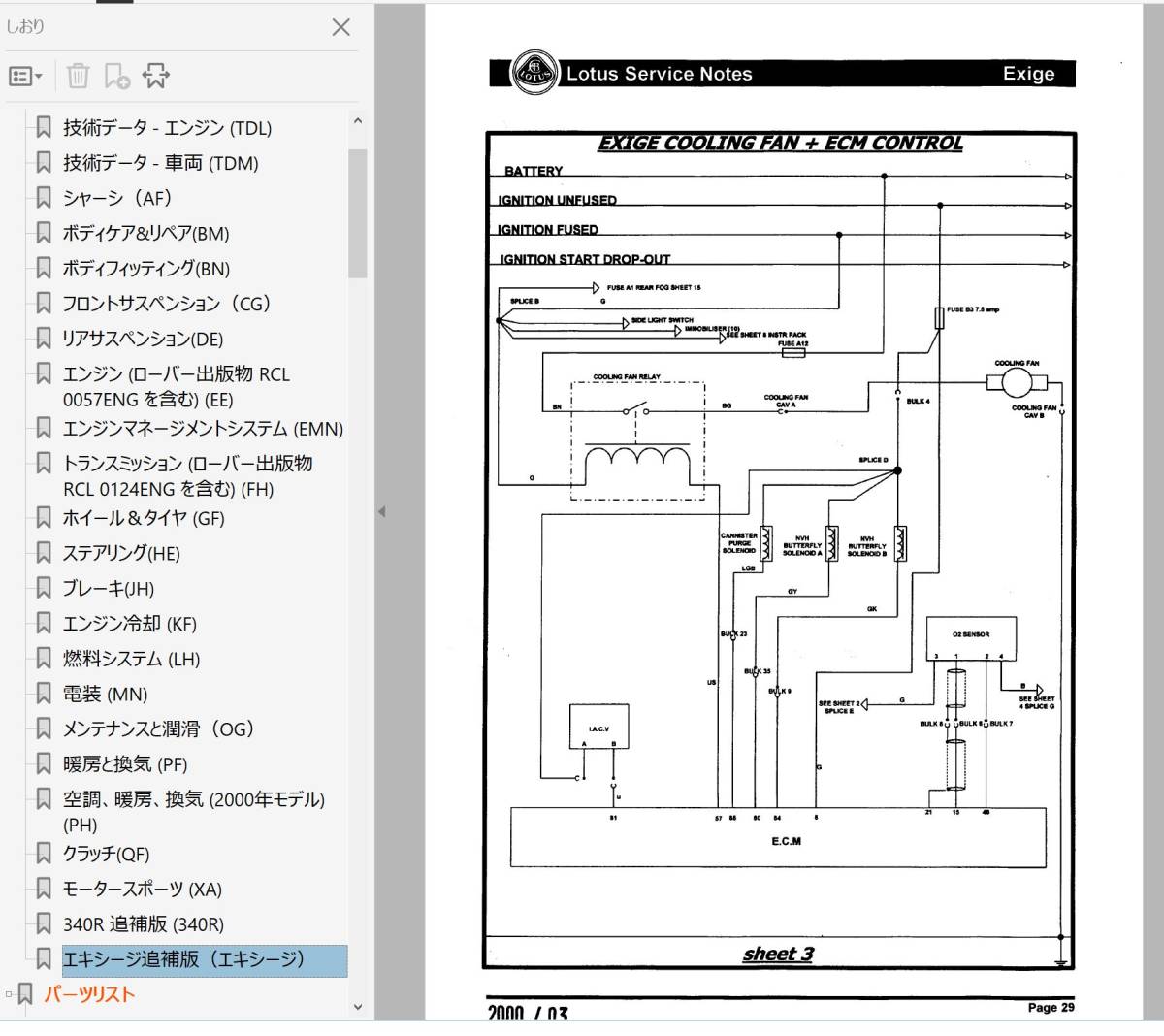Click bookmark icon beside ホイール＆タイヤ (GF)
This screenshot has height=1036, width=1164.
[x=44, y=518]
